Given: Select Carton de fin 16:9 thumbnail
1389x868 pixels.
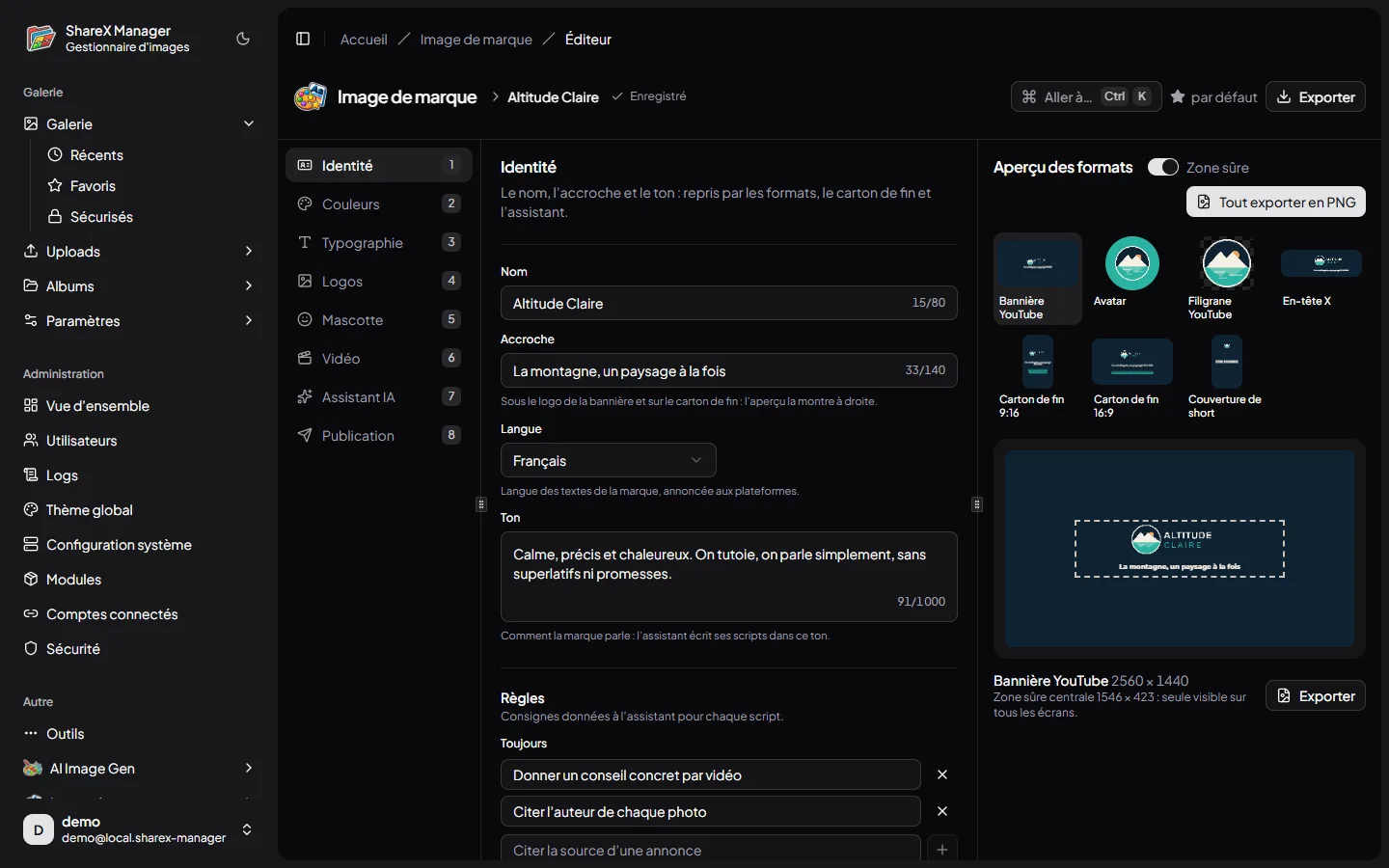Looking at the screenshot, I should 1132,377.
